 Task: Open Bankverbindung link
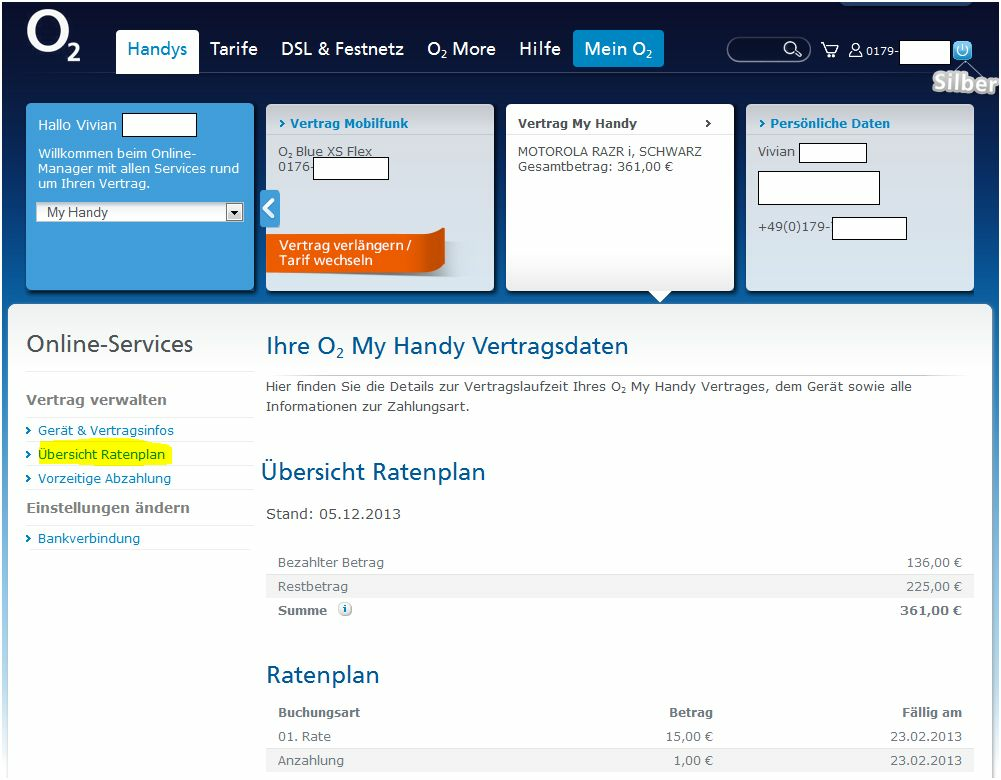click(89, 538)
